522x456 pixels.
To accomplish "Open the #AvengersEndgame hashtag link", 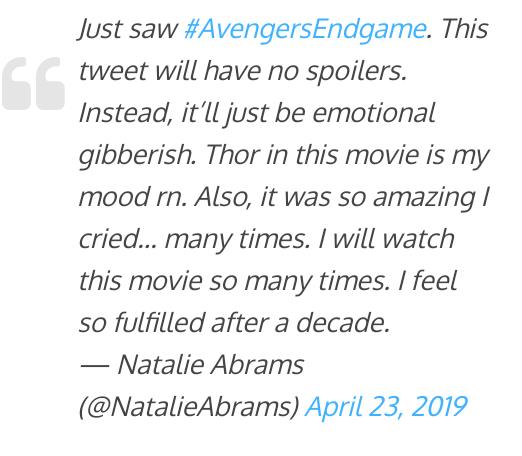I will click(x=305, y=29).
